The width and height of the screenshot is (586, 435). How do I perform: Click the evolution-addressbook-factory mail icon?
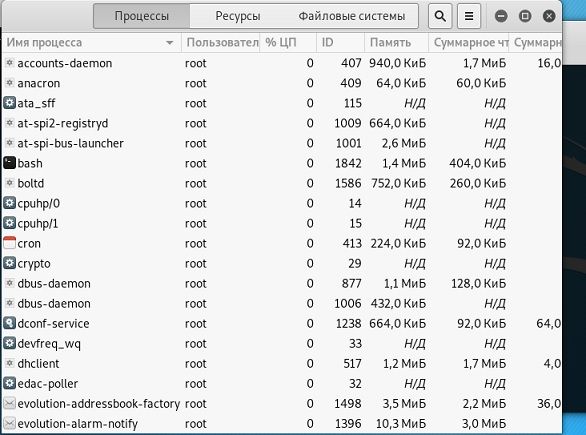coord(10,403)
